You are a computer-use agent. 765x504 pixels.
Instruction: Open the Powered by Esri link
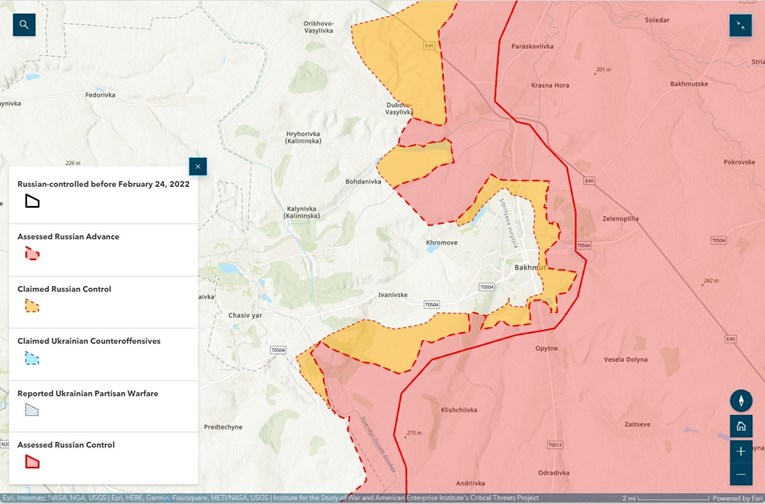[737, 498]
